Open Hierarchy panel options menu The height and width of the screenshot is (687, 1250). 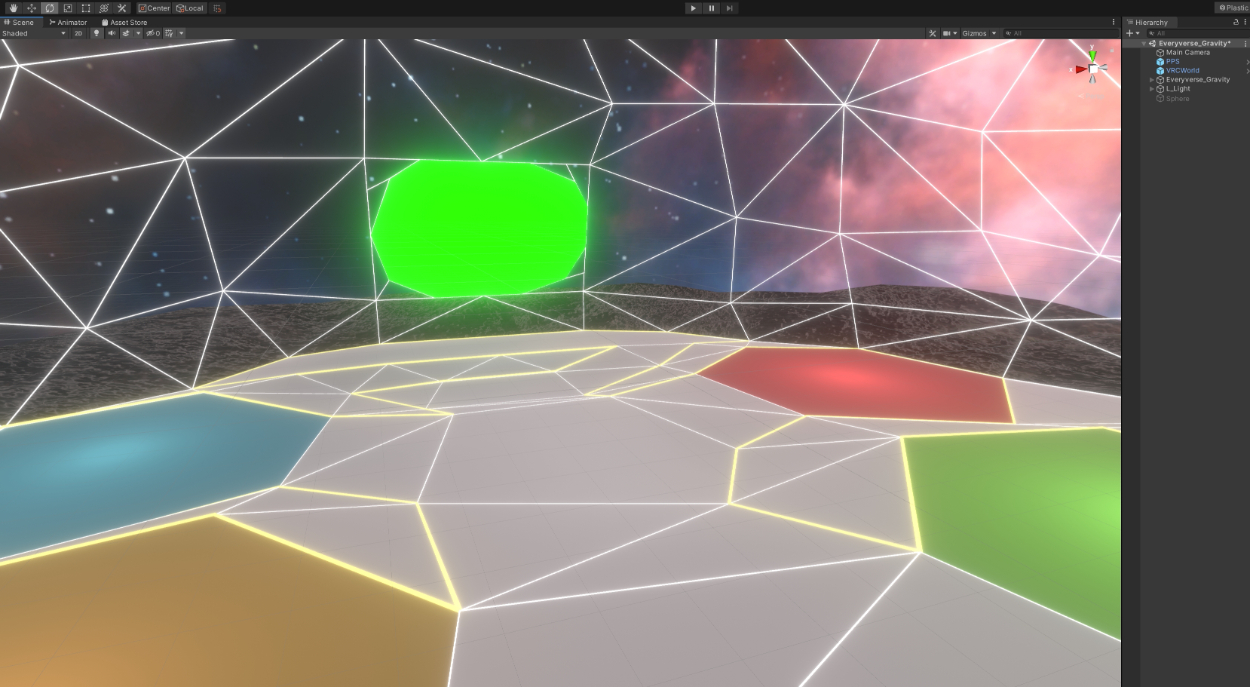(x=1244, y=22)
